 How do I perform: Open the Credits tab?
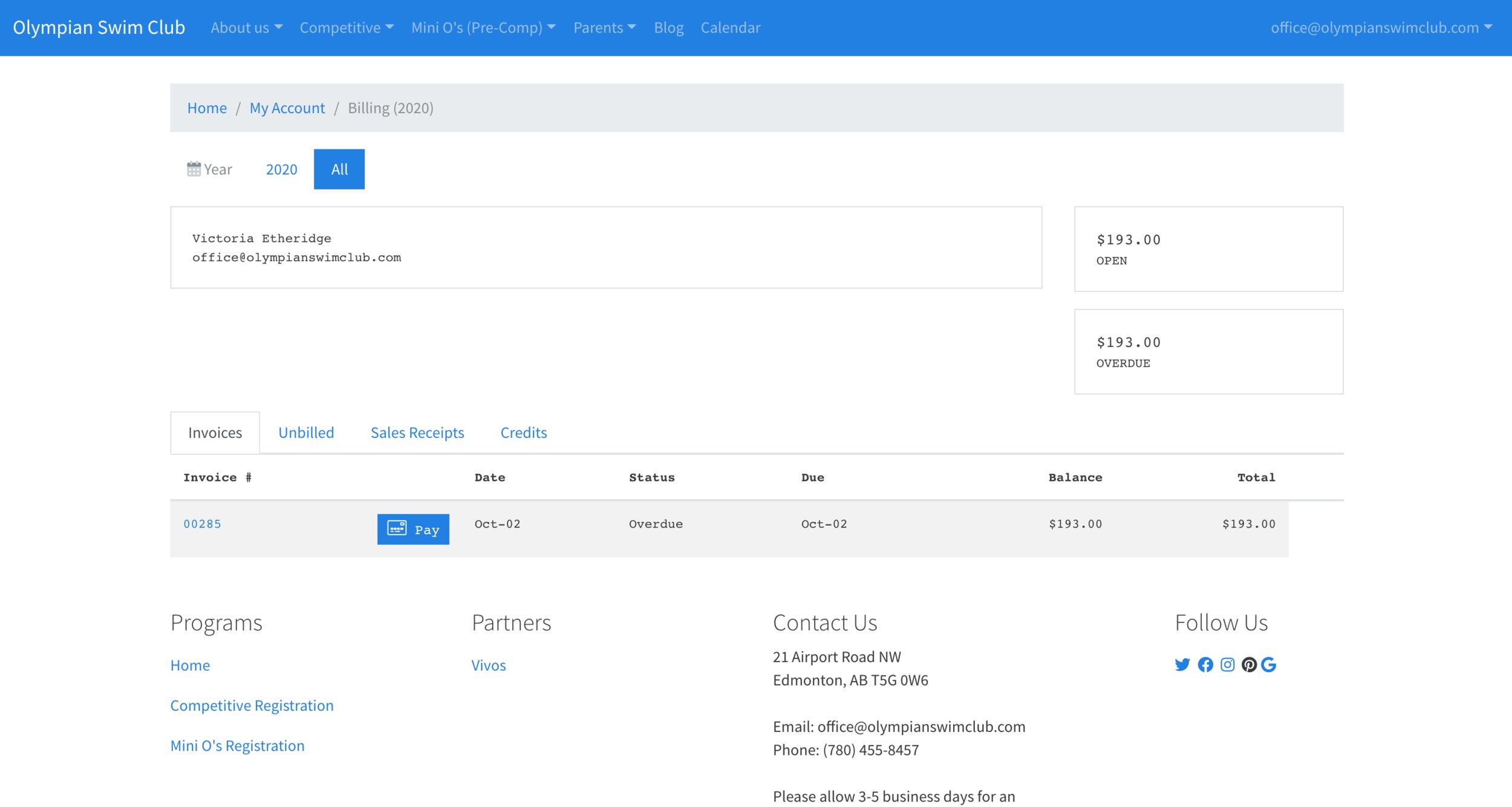click(x=524, y=433)
